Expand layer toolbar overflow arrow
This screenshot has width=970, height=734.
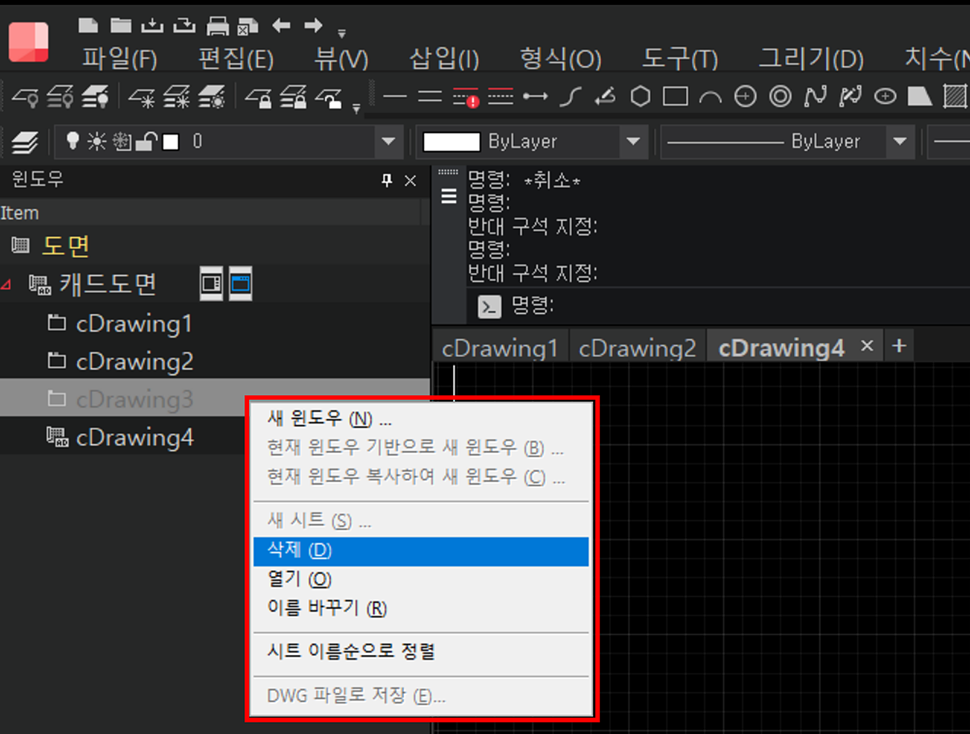[x=356, y=108]
